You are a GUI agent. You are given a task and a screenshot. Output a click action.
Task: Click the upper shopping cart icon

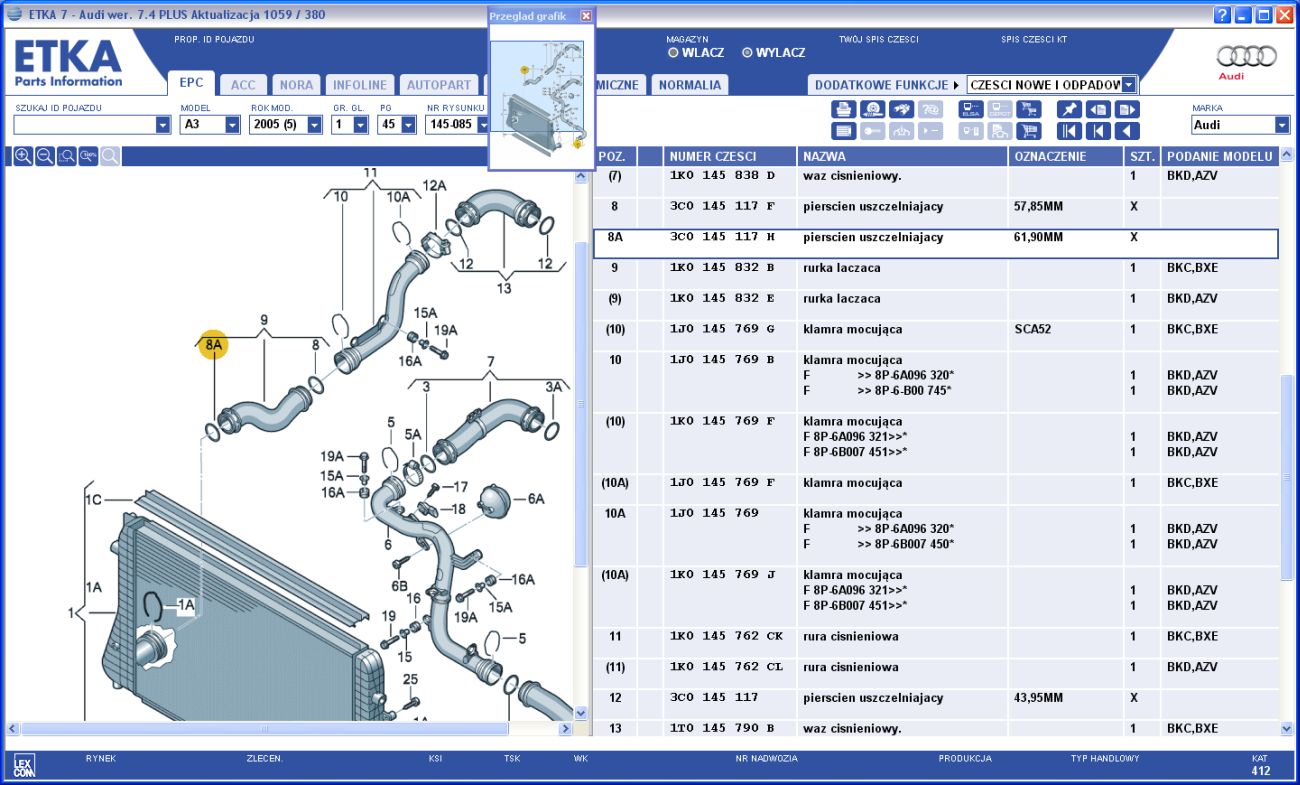click(1028, 109)
